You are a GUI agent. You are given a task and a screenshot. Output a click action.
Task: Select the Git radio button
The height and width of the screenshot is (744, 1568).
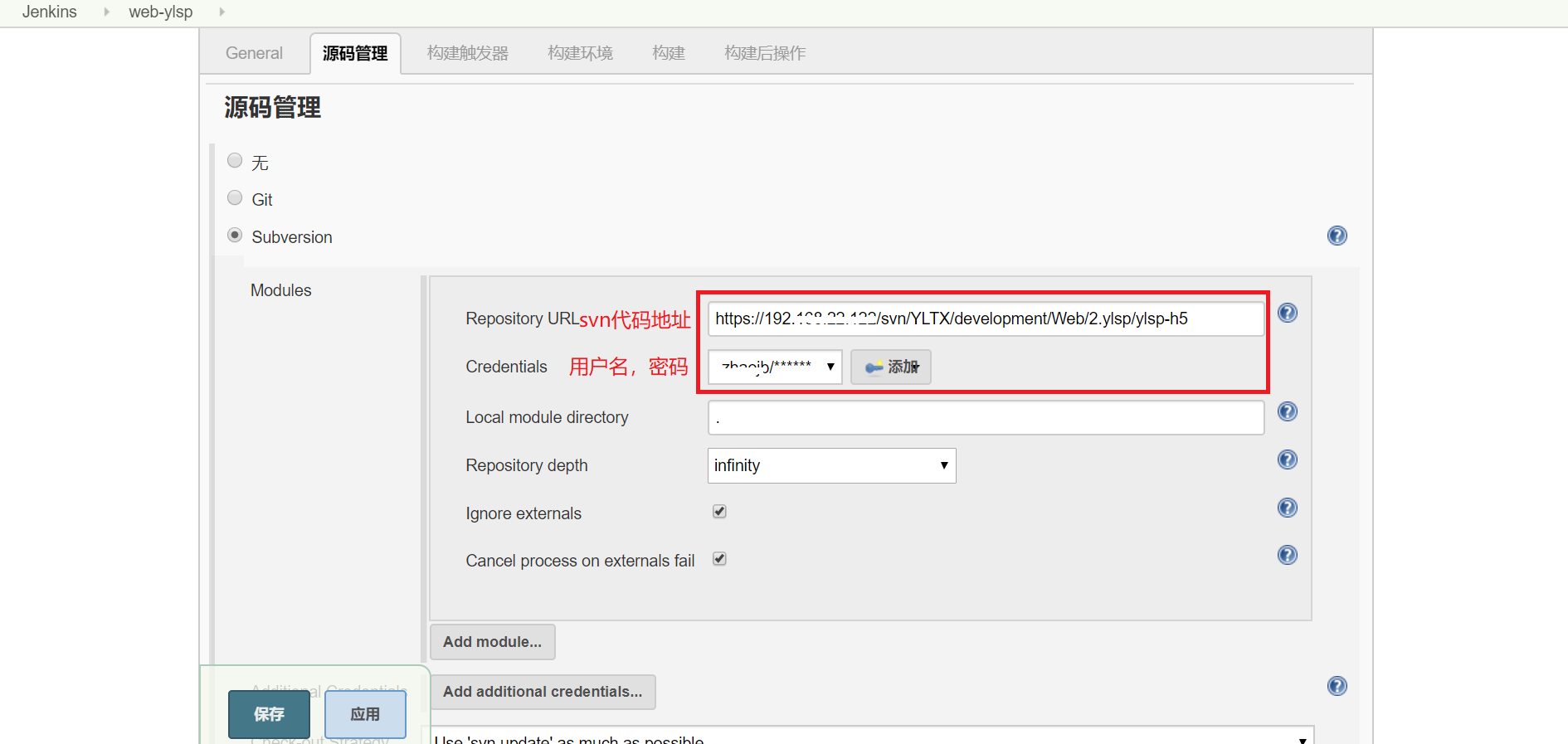point(235,197)
